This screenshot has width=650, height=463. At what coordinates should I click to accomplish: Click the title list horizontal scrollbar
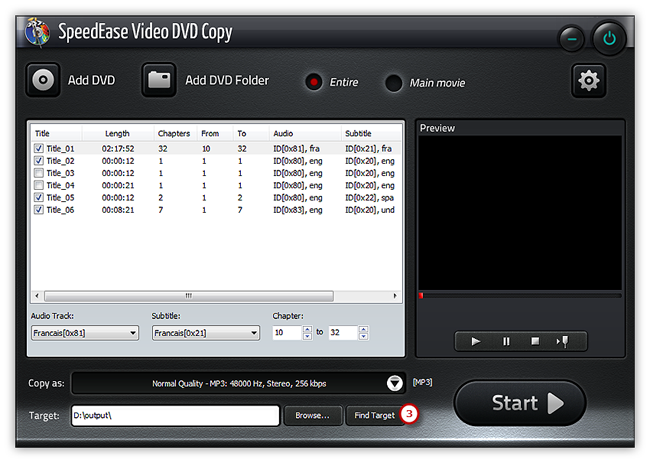[189, 296]
